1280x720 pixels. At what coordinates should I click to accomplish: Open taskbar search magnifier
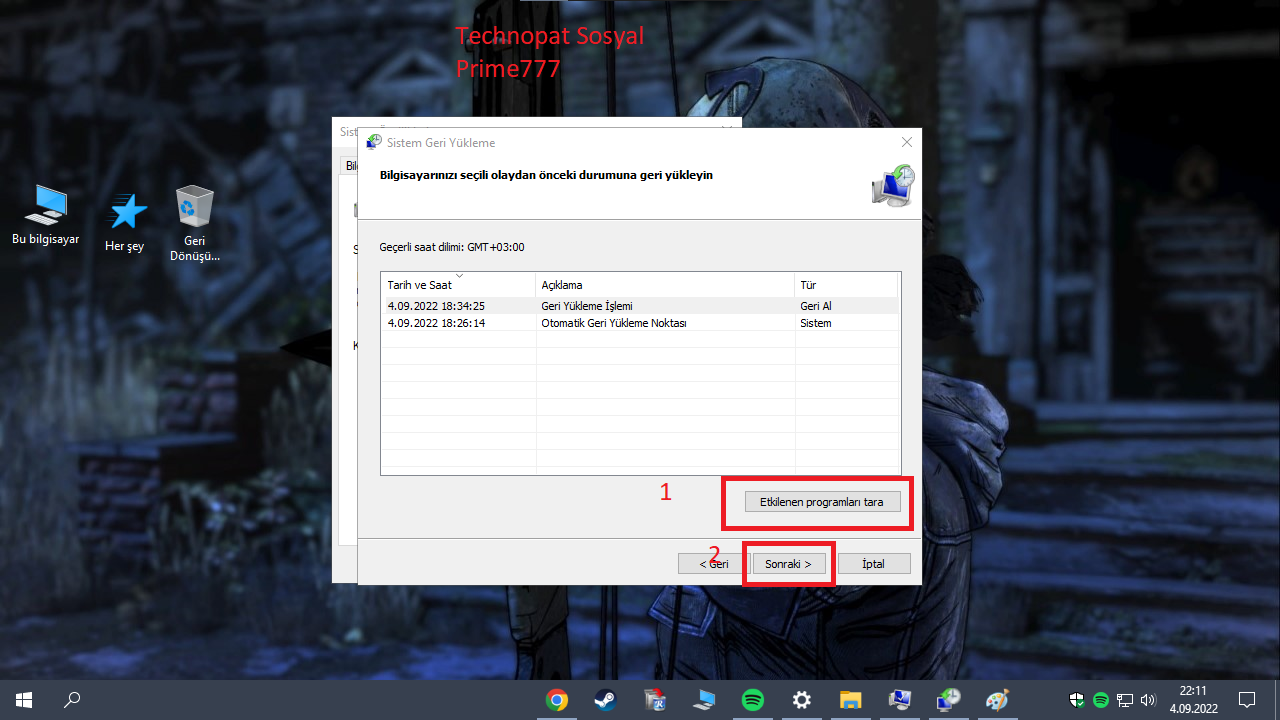(72, 700)
